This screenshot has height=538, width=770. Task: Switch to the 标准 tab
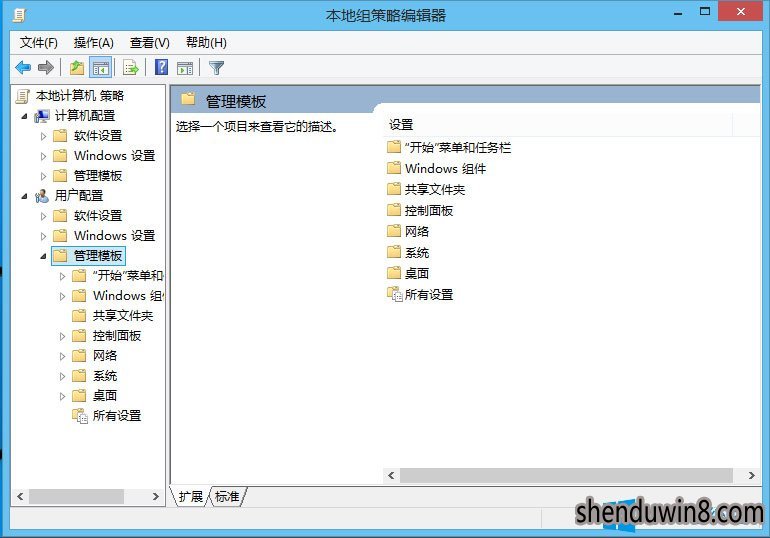[227, 497]
